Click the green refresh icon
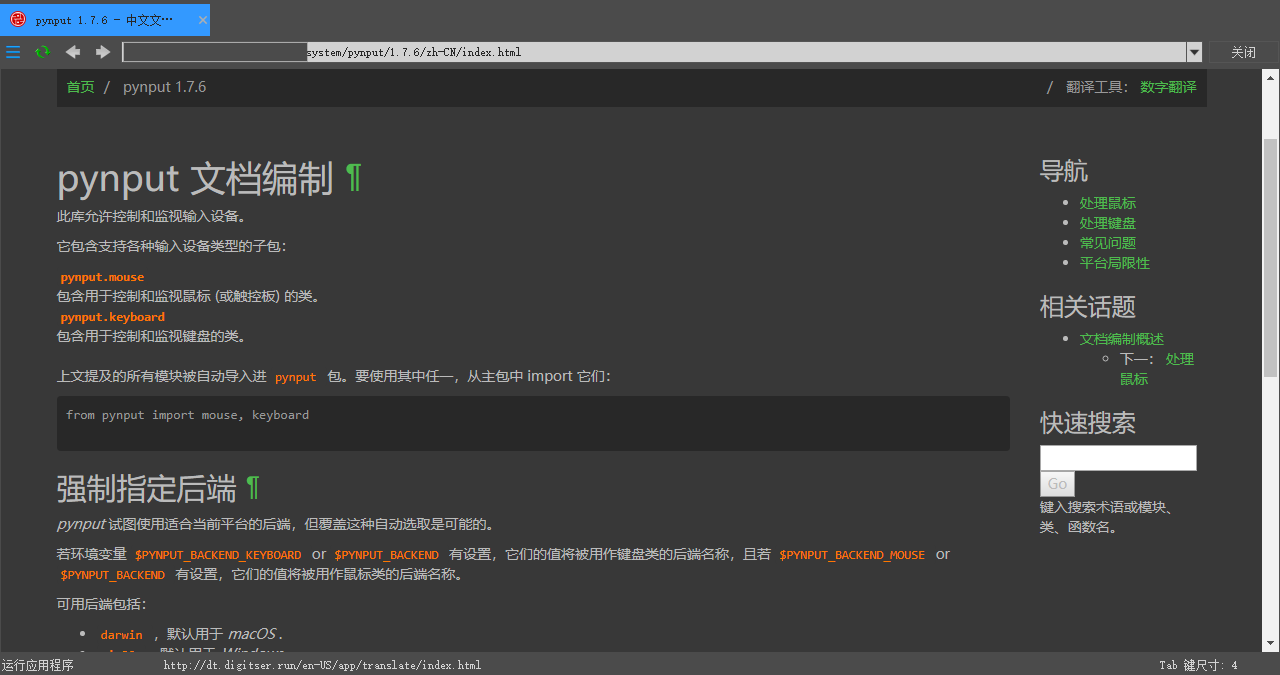The height and width of the screenshot is (675, 1280). click(x=42, y=52)
